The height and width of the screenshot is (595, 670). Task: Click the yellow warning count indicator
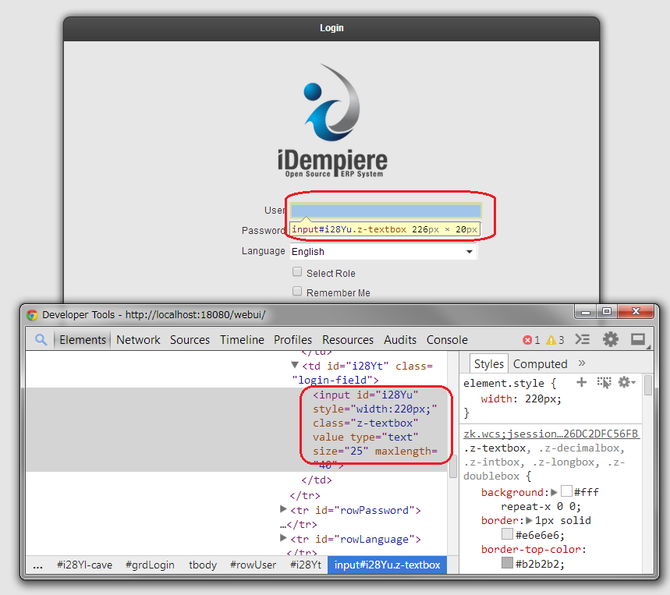click(555, 340)
